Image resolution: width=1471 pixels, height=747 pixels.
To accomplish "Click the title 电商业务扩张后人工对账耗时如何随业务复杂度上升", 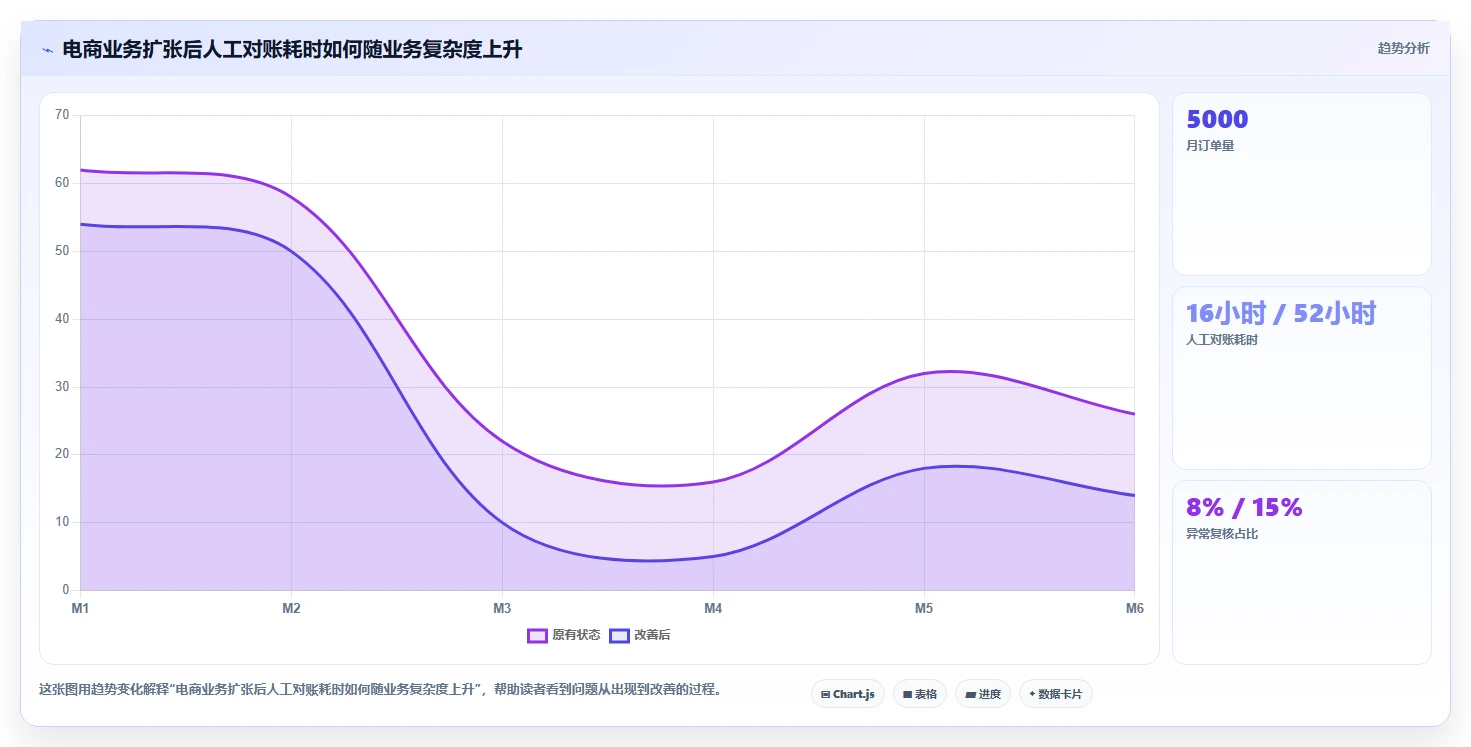I will (x=292, y=49).
